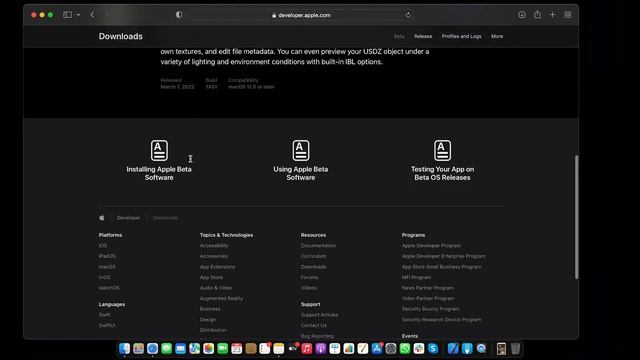Open the Apple Developer Program footer link
This screenshot has width=640, height=360.
pyautogui.click(x=431, y=246)
